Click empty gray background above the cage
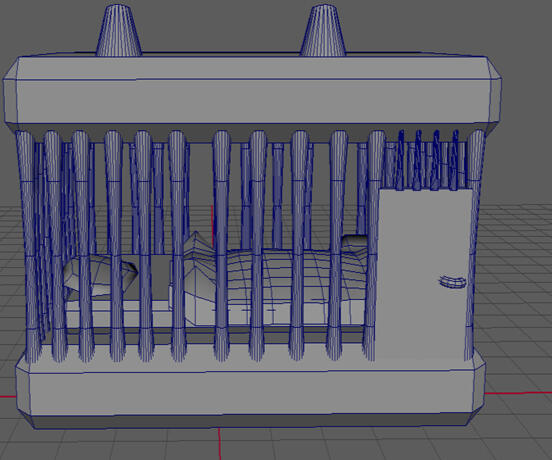 pyautogui.click(x=225, y=25)
